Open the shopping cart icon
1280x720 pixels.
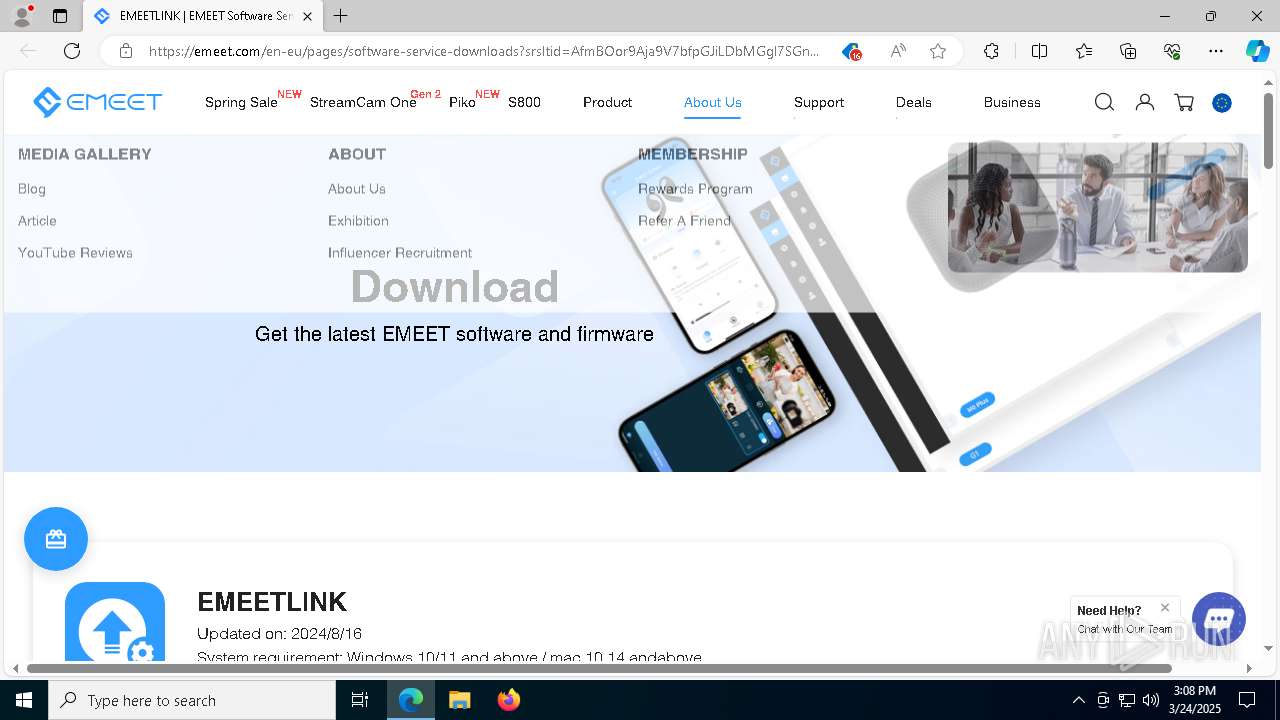(x=1185, y=102)
